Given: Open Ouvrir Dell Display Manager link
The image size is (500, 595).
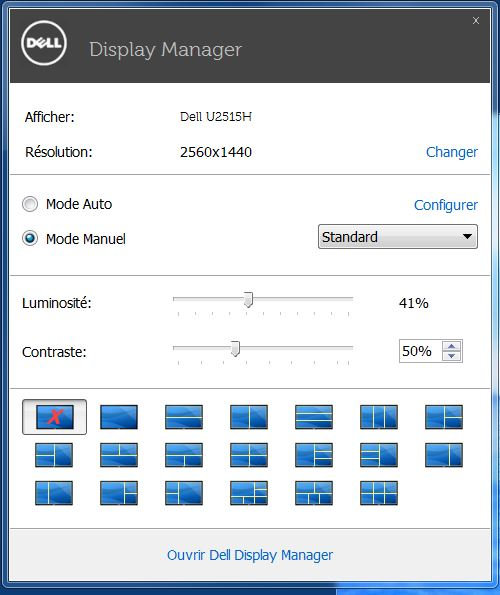Looking at the screenshot, I should pos(250,555).
